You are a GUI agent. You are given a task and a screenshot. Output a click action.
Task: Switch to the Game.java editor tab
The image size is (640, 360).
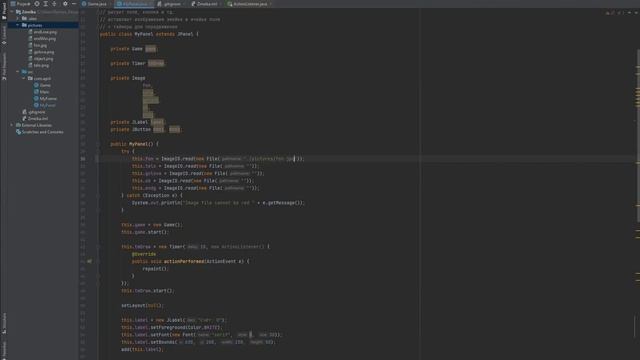point(95,4)
